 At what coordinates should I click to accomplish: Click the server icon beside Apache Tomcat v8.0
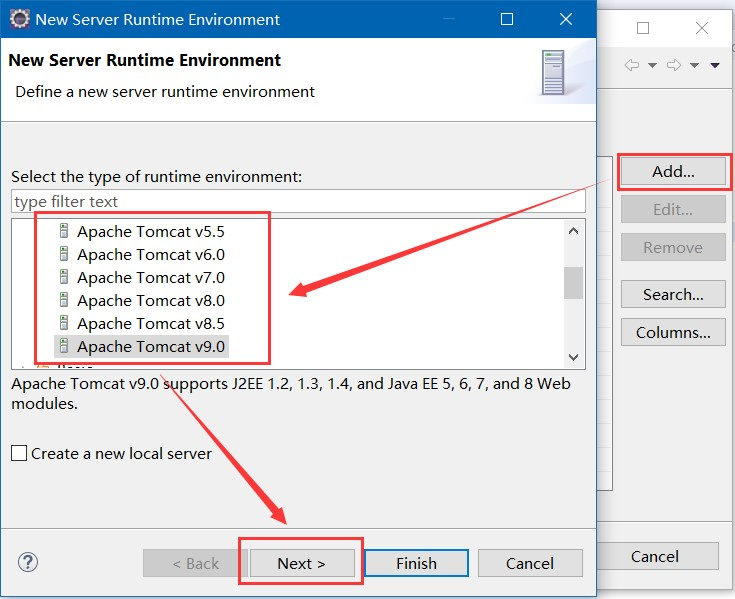click(64, 300)
